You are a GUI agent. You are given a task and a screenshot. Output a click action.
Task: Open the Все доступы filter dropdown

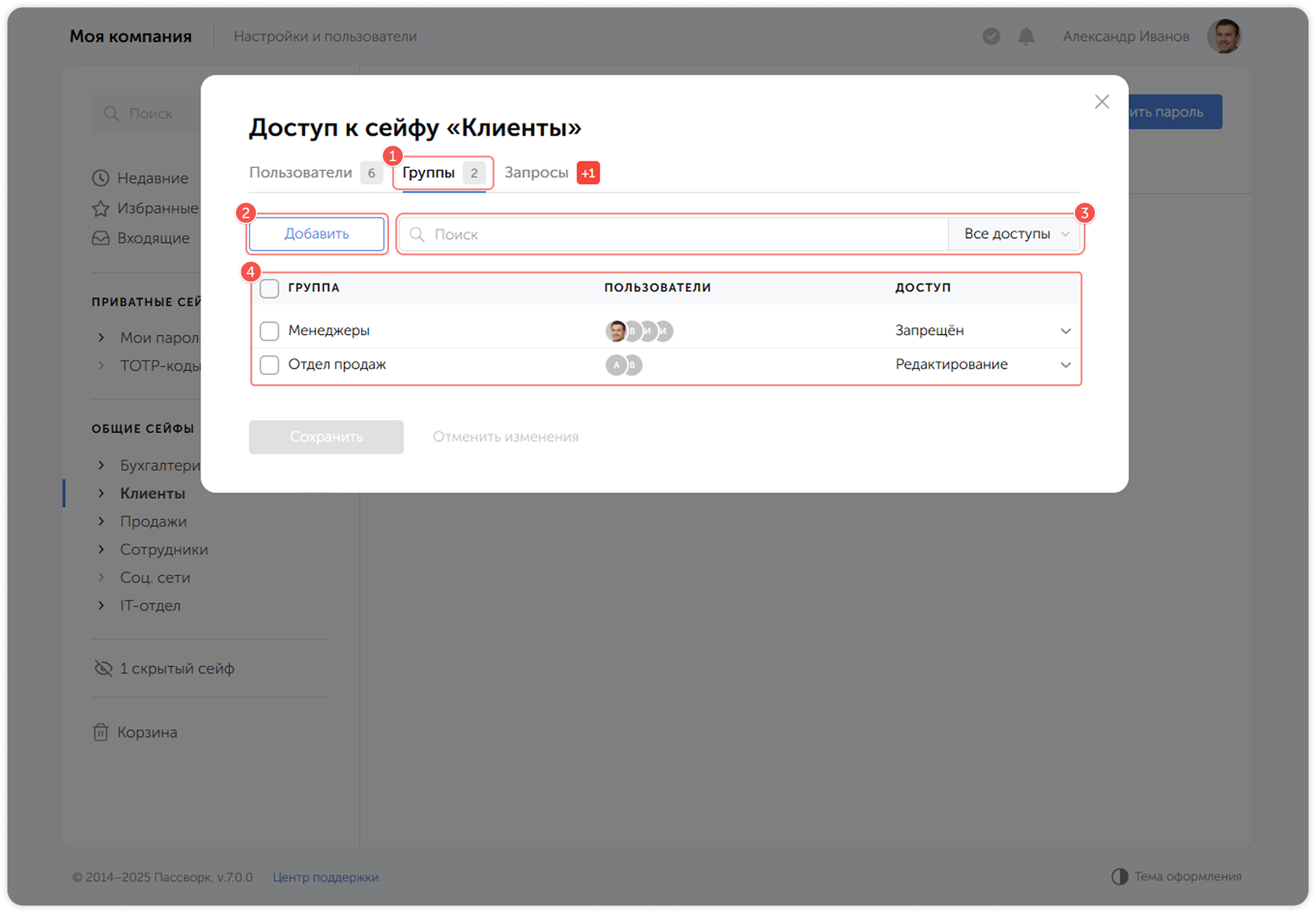pos(1015,234)
